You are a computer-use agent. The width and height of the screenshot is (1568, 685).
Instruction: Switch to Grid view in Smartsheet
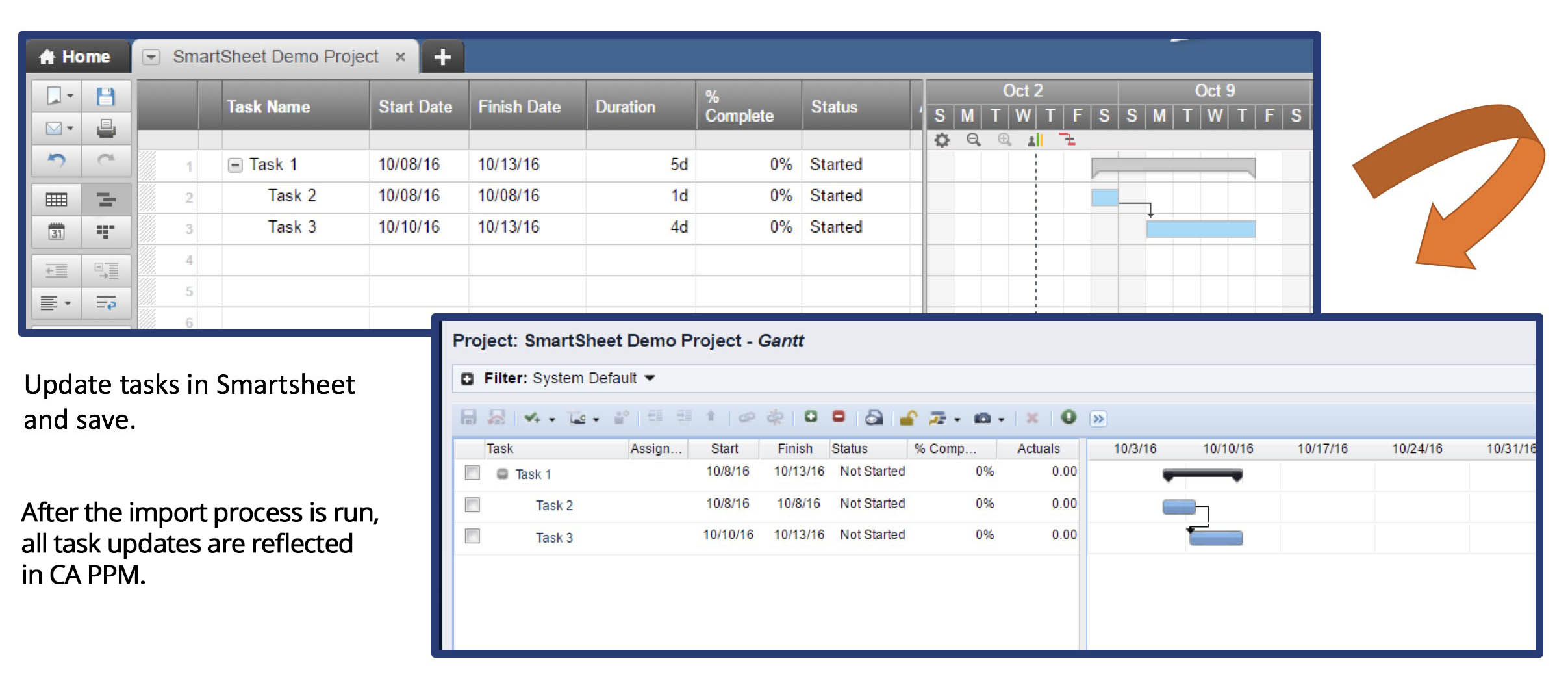click(x=57, y=200)
